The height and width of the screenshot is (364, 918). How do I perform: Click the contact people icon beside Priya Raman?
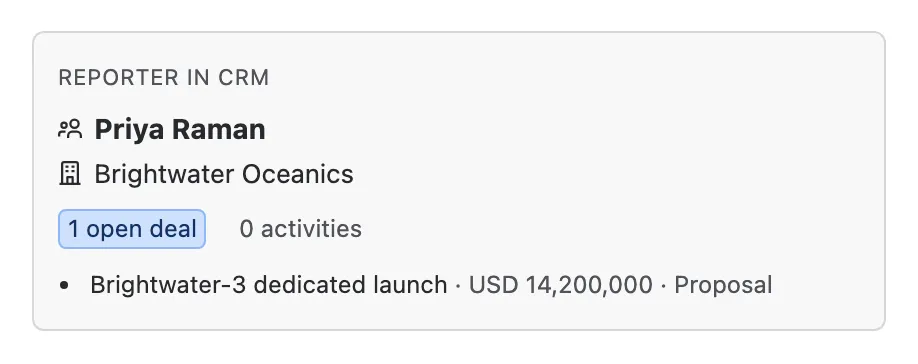(x=70, y=129)
